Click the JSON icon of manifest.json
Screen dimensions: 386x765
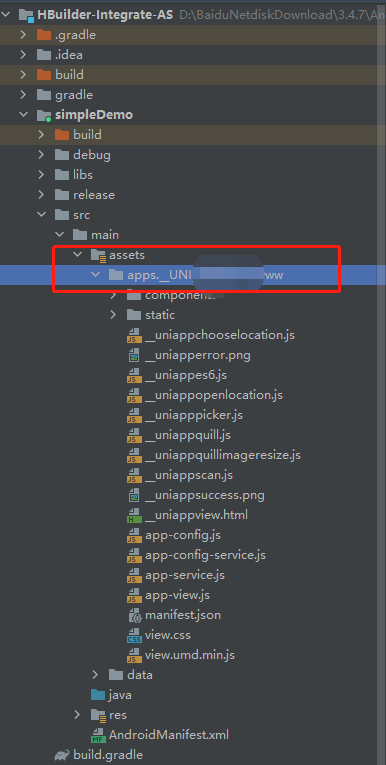point(135,615)
